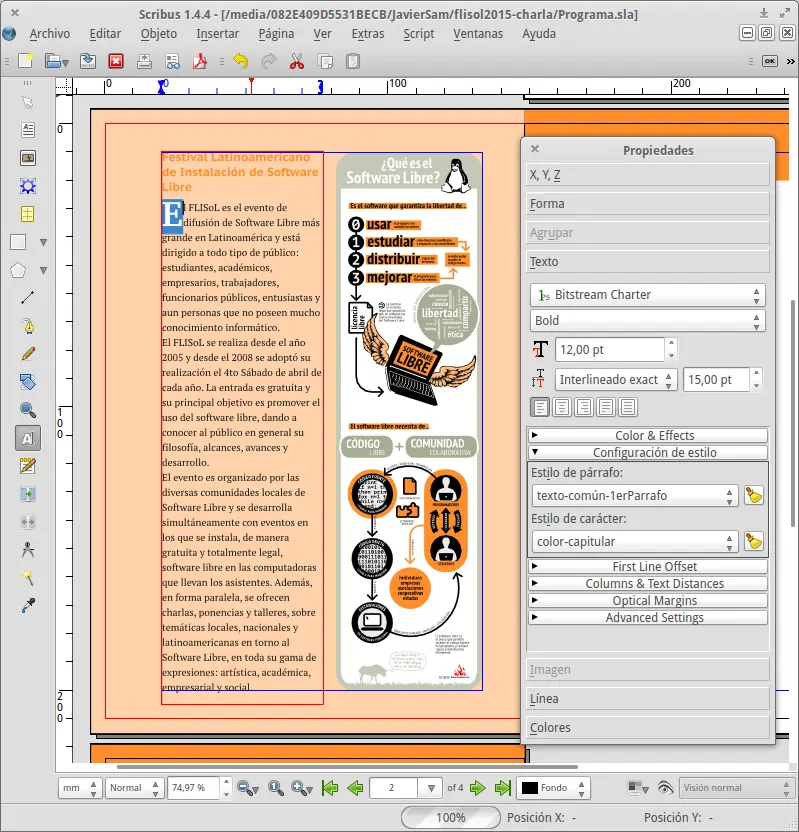Open the Colores properties tab
799x832 pixels.
648,727
